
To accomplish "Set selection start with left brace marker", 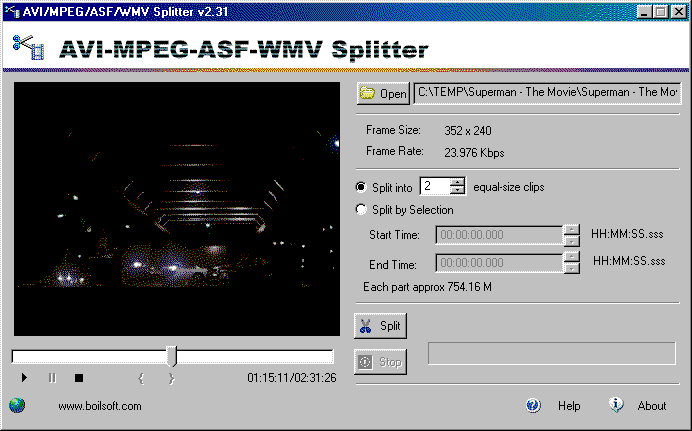I will click(141, 378).
